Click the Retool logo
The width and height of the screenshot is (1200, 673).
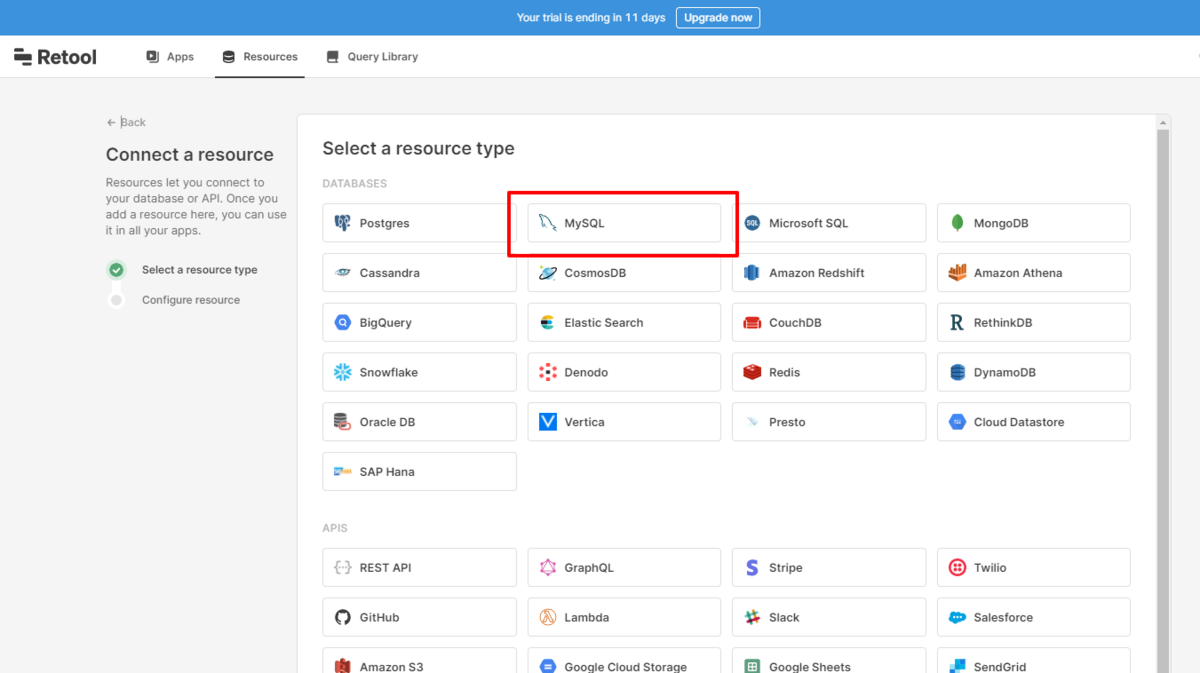[55, 57]
